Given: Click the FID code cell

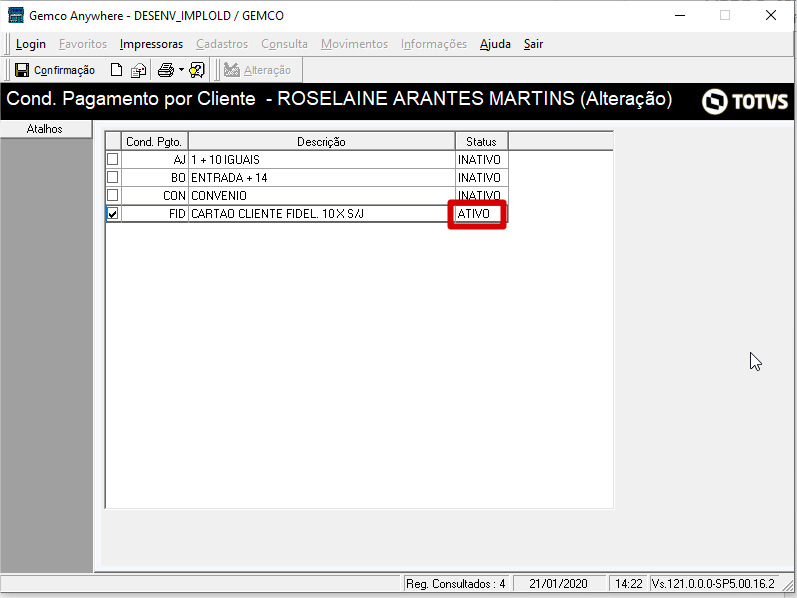Looking at the screenshot, I should click(x=155, y=214).
